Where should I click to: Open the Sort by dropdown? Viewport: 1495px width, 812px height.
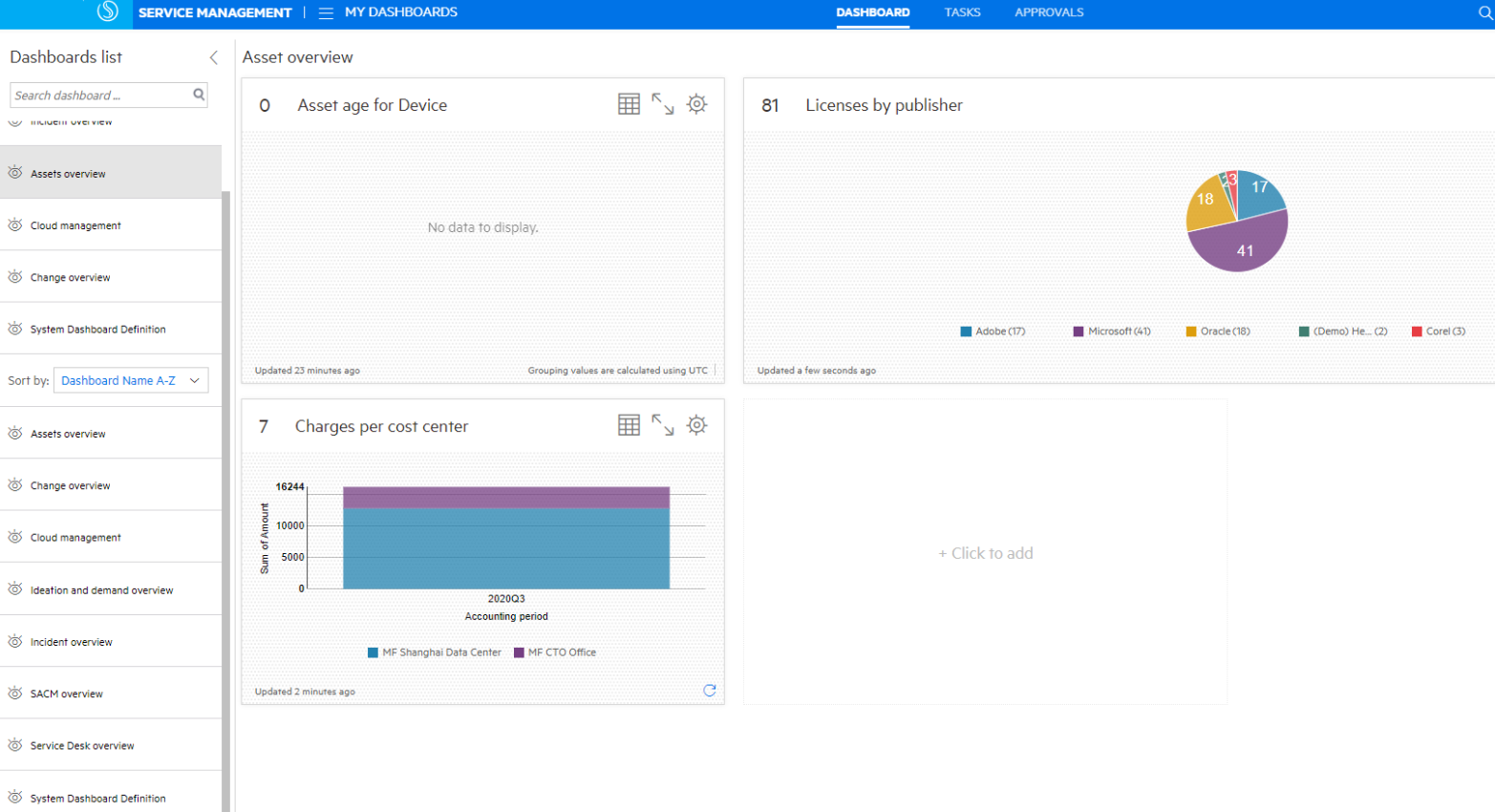pyautogui.click(x=130, y=380)
